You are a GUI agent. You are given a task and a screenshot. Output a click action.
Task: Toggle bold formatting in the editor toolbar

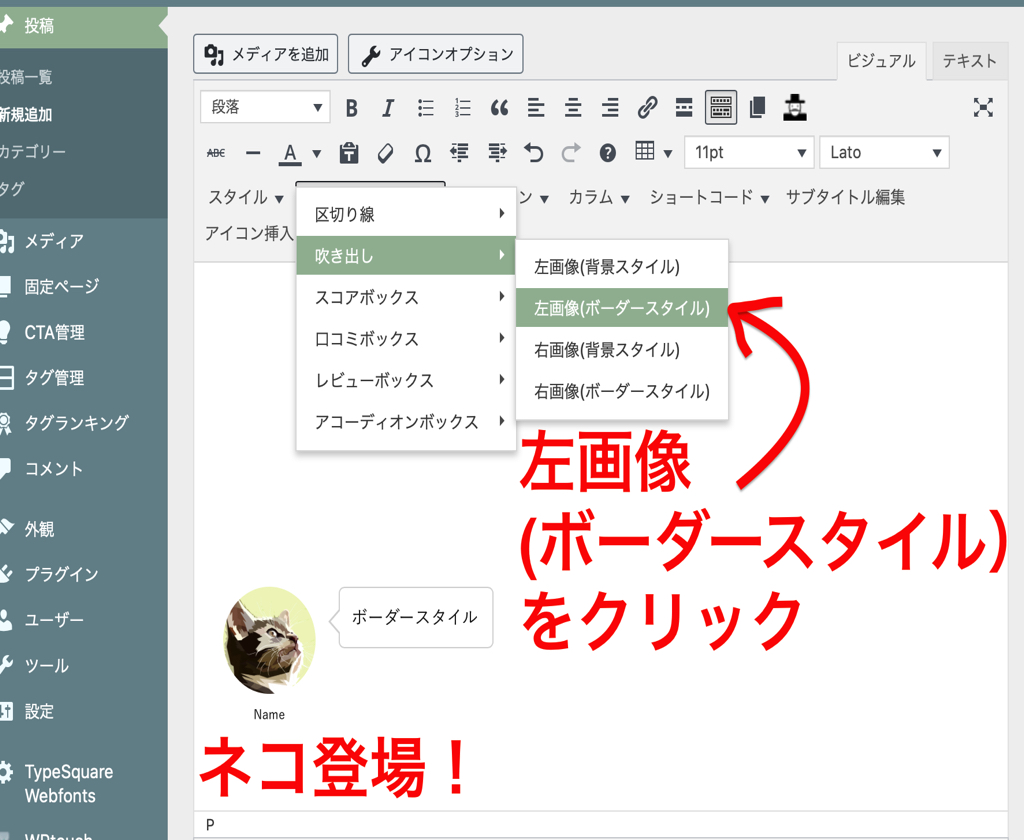(x=351, y=108)
